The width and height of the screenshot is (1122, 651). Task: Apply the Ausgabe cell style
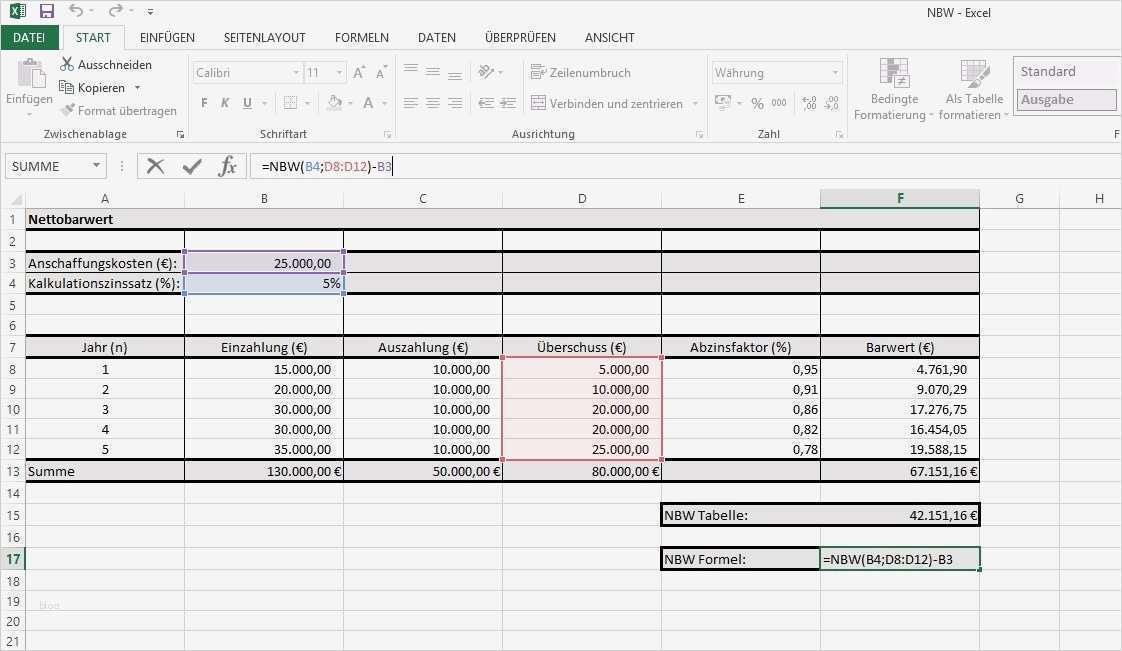1066,99
